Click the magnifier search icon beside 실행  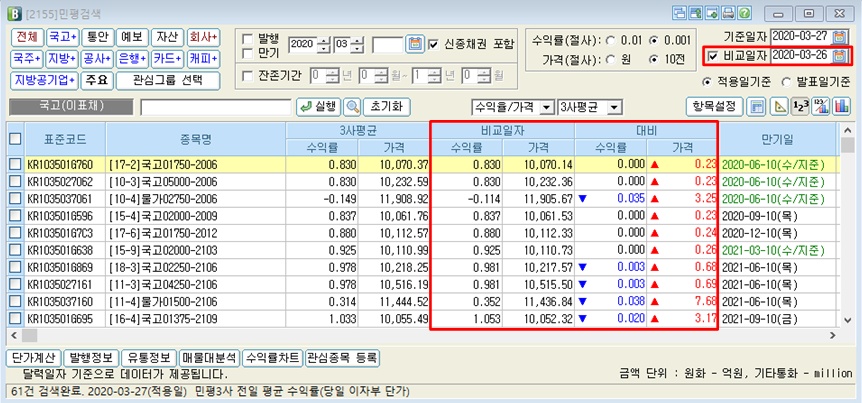[x=353, y=106]
